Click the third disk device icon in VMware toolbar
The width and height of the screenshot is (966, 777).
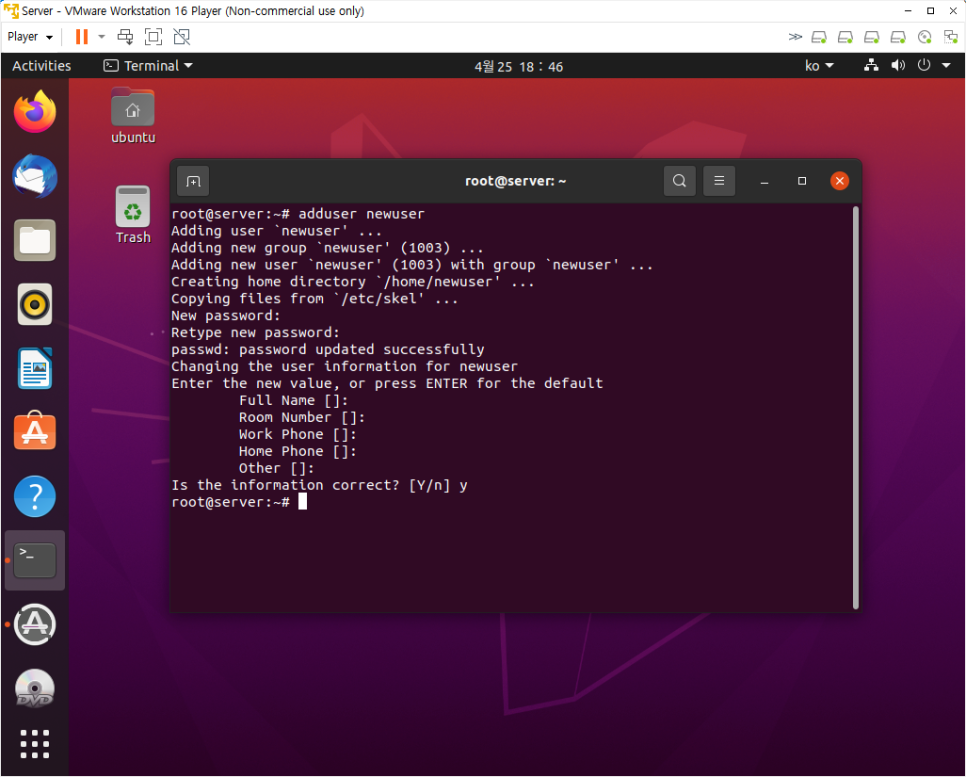pos(872,38)
